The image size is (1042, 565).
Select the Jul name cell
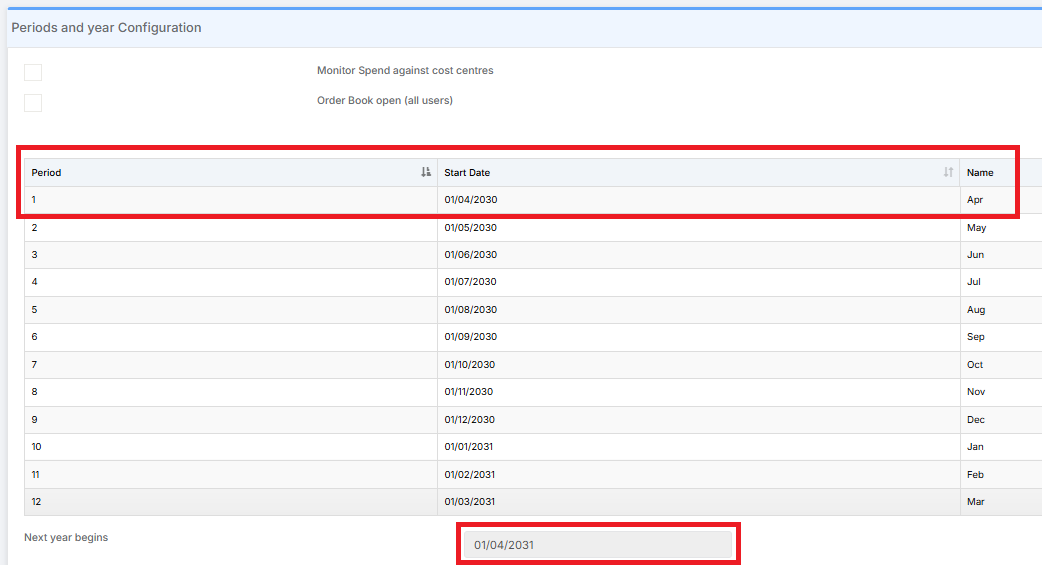tap(974, 282)
